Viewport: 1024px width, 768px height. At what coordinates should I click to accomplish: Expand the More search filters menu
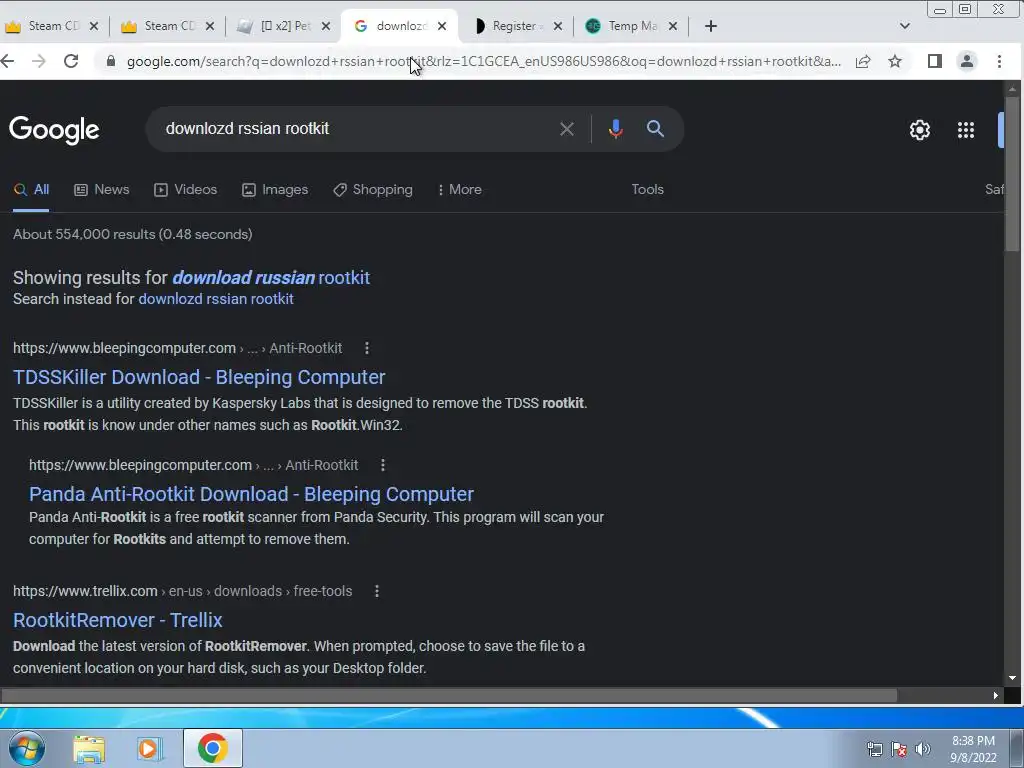pyautogui.click(x=460, y=189)
